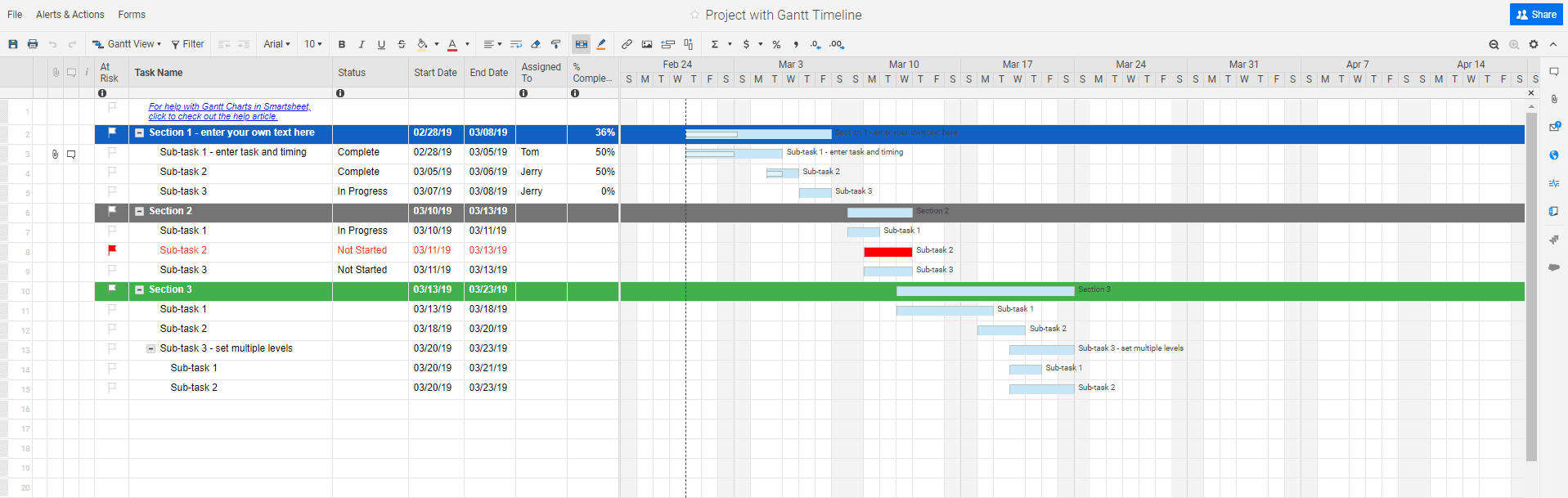Image resolution: width=1568 pixels, height=498 pixels.
Task: Click the Share button
Action: [1536, 15]
